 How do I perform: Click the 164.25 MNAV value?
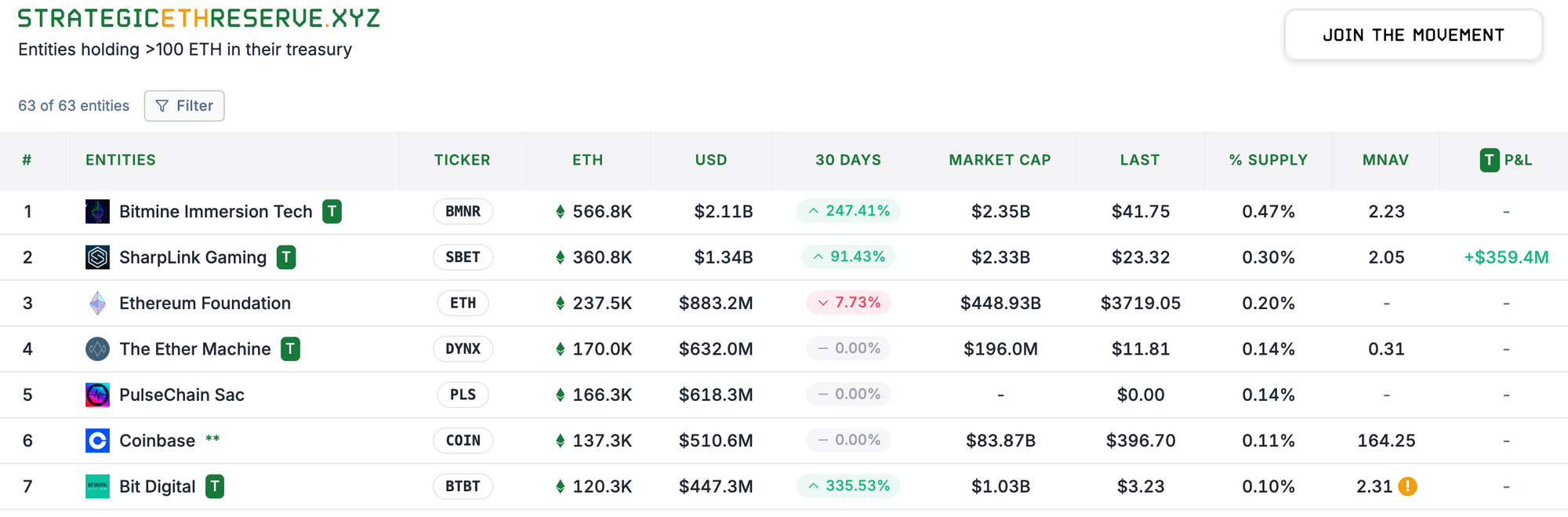coord(1386,441)
